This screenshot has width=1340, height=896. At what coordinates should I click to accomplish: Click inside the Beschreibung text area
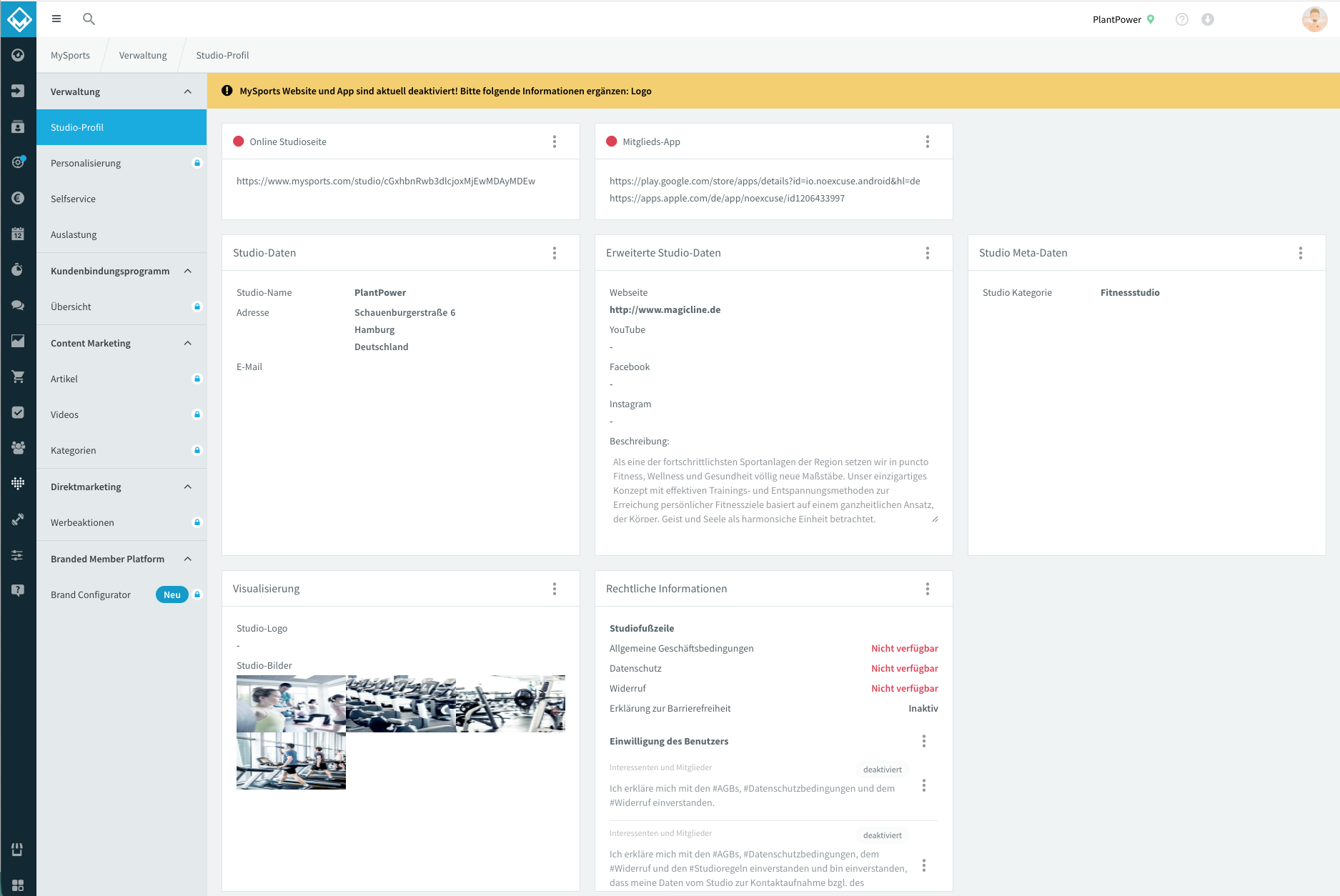774,489
